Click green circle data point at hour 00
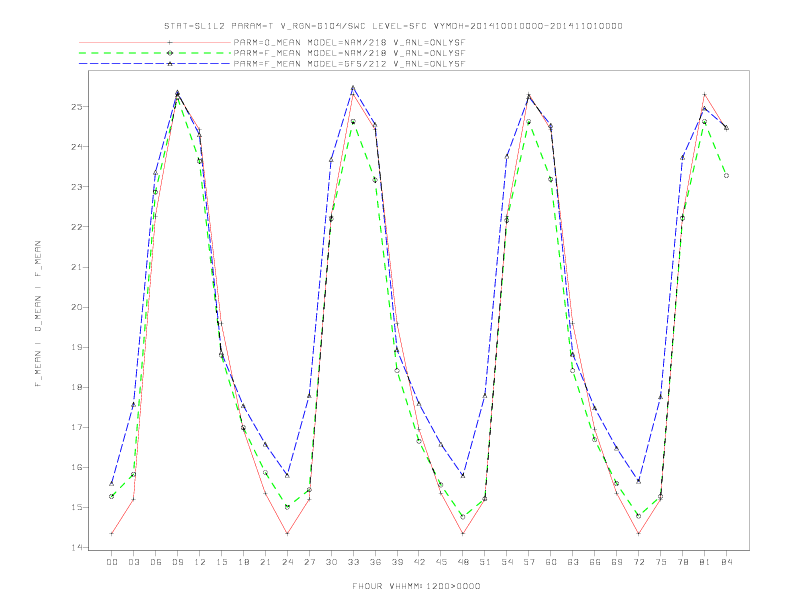Image resolution: width=792 pixels, height=612 pixels. [112, 496]
